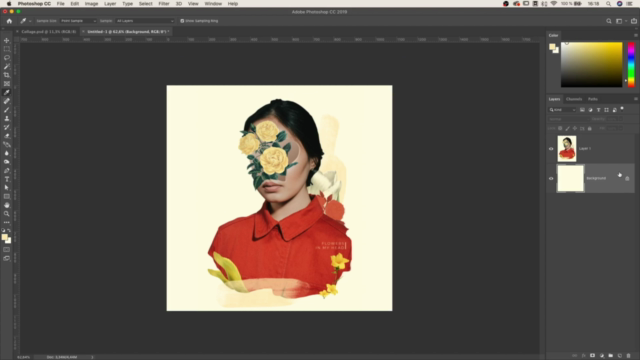
Task: Select the Horizontal Type tool
Action: pos(7,179)
